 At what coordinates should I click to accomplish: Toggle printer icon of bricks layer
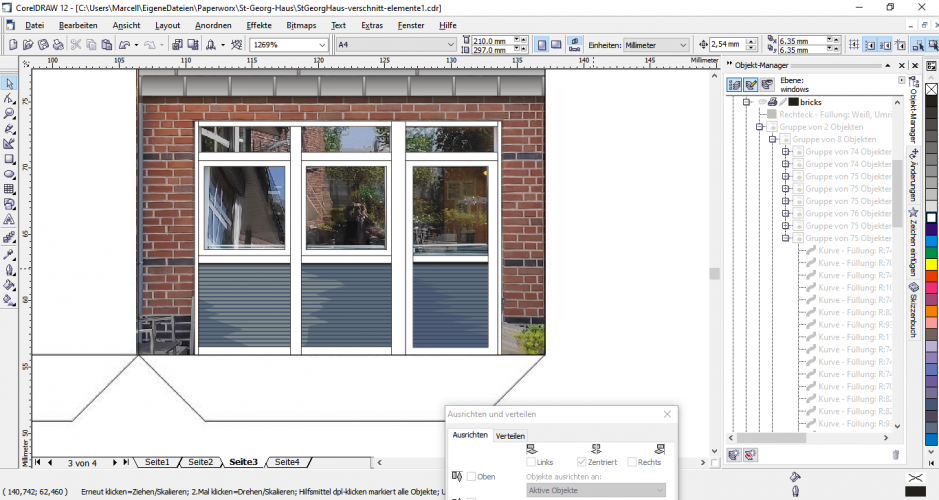(x=773, y=102)
